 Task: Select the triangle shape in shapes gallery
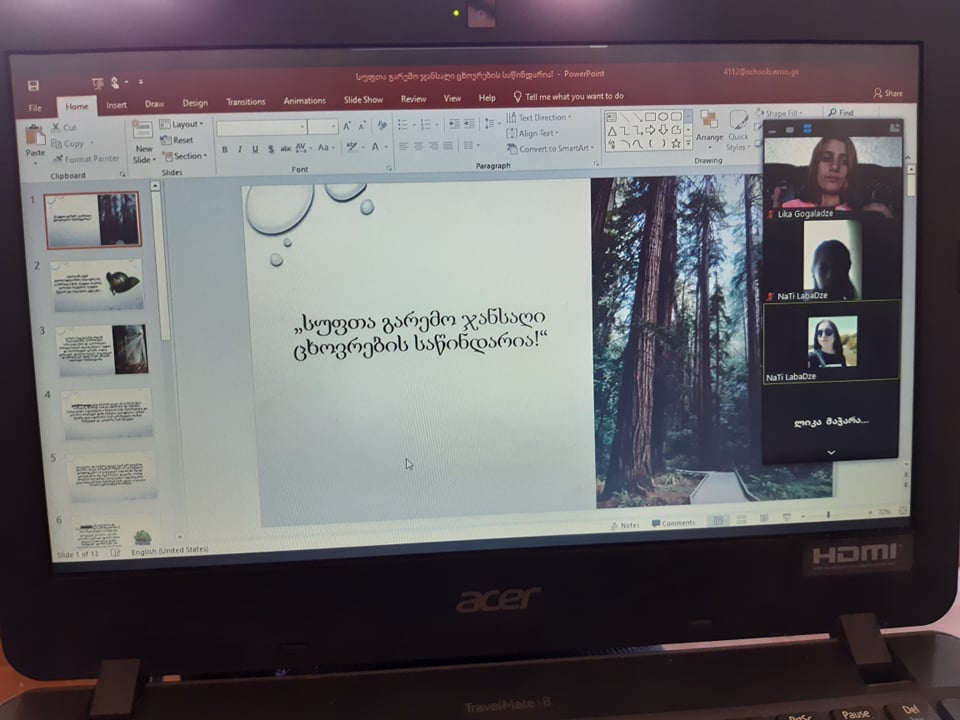coord(612,130)
